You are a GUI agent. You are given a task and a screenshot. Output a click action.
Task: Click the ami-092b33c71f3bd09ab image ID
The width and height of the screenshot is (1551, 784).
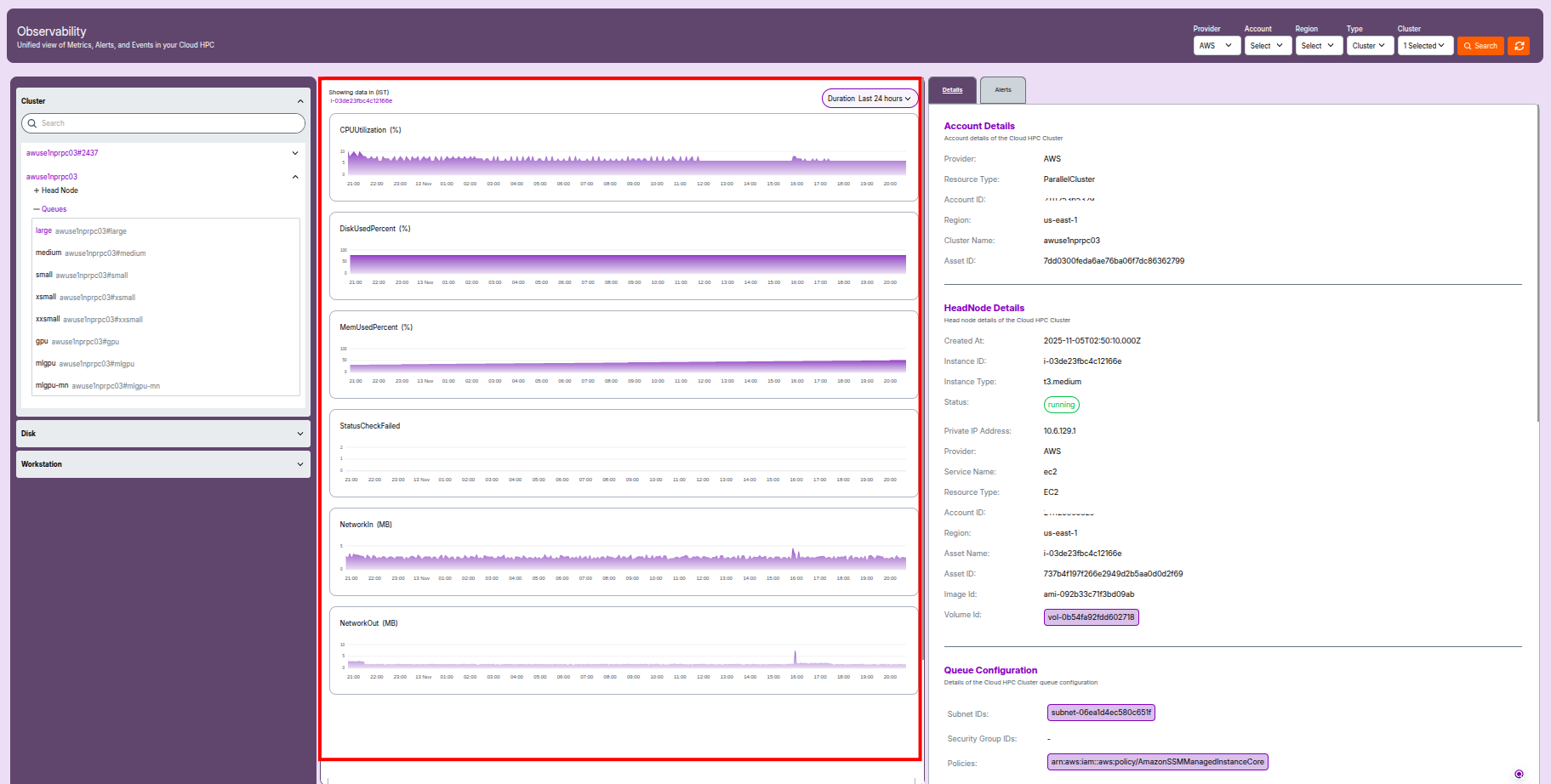coord(1089,594)
